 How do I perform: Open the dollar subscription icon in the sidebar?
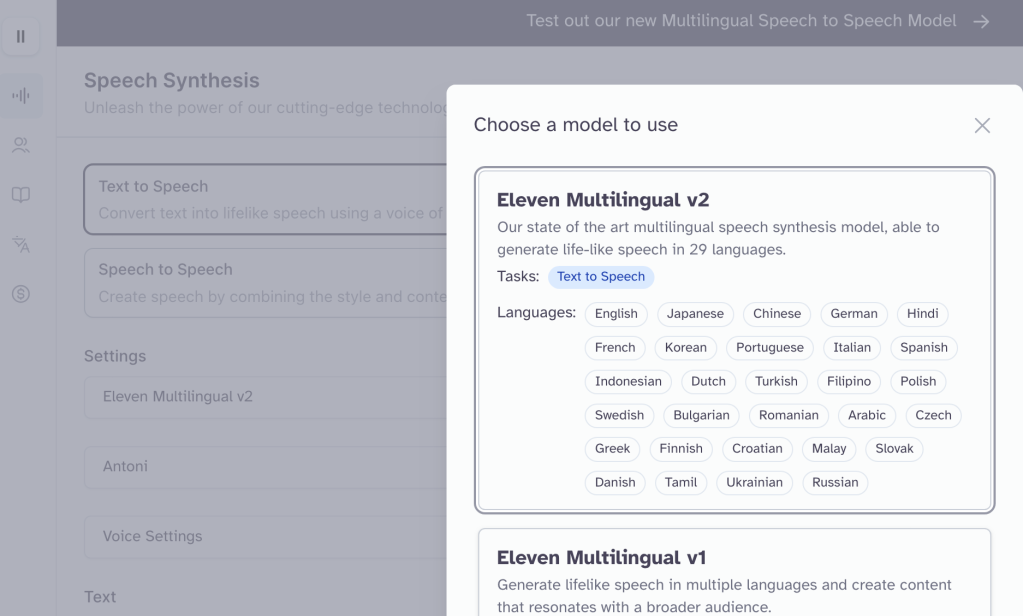[21, 294]
